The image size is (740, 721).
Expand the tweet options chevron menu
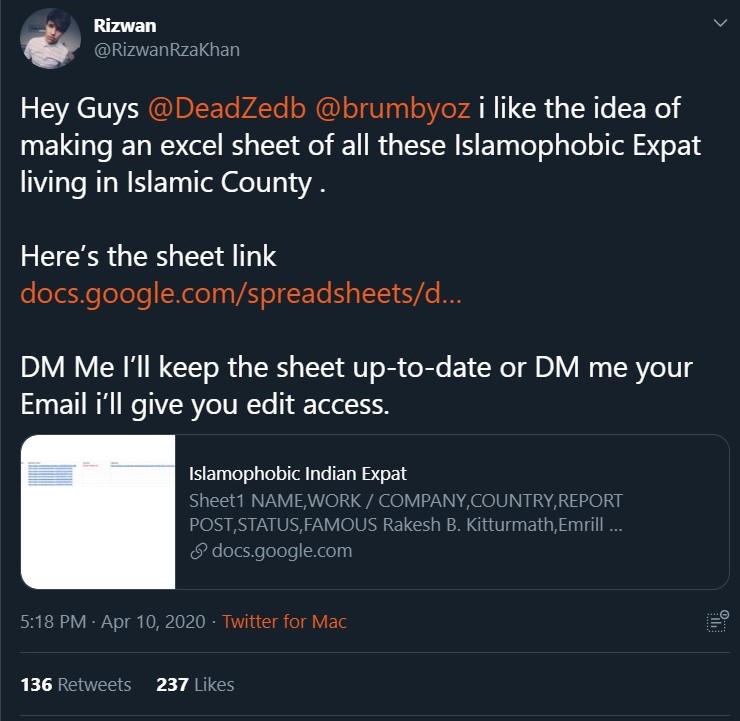click(716, 23)
